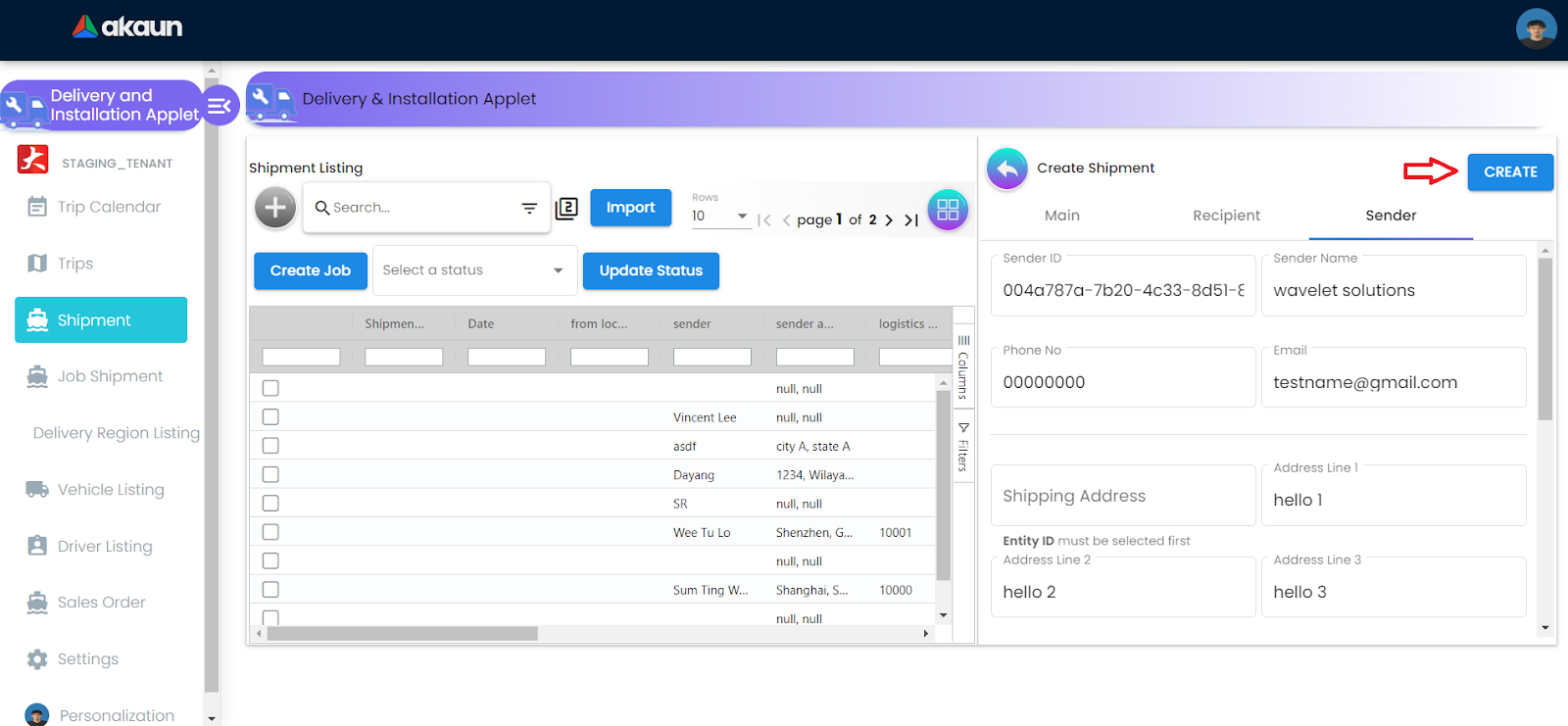This screenshot has width=1568, height=726.
Task: Tick the checkbox for SR row
Action: coord(270,504)
